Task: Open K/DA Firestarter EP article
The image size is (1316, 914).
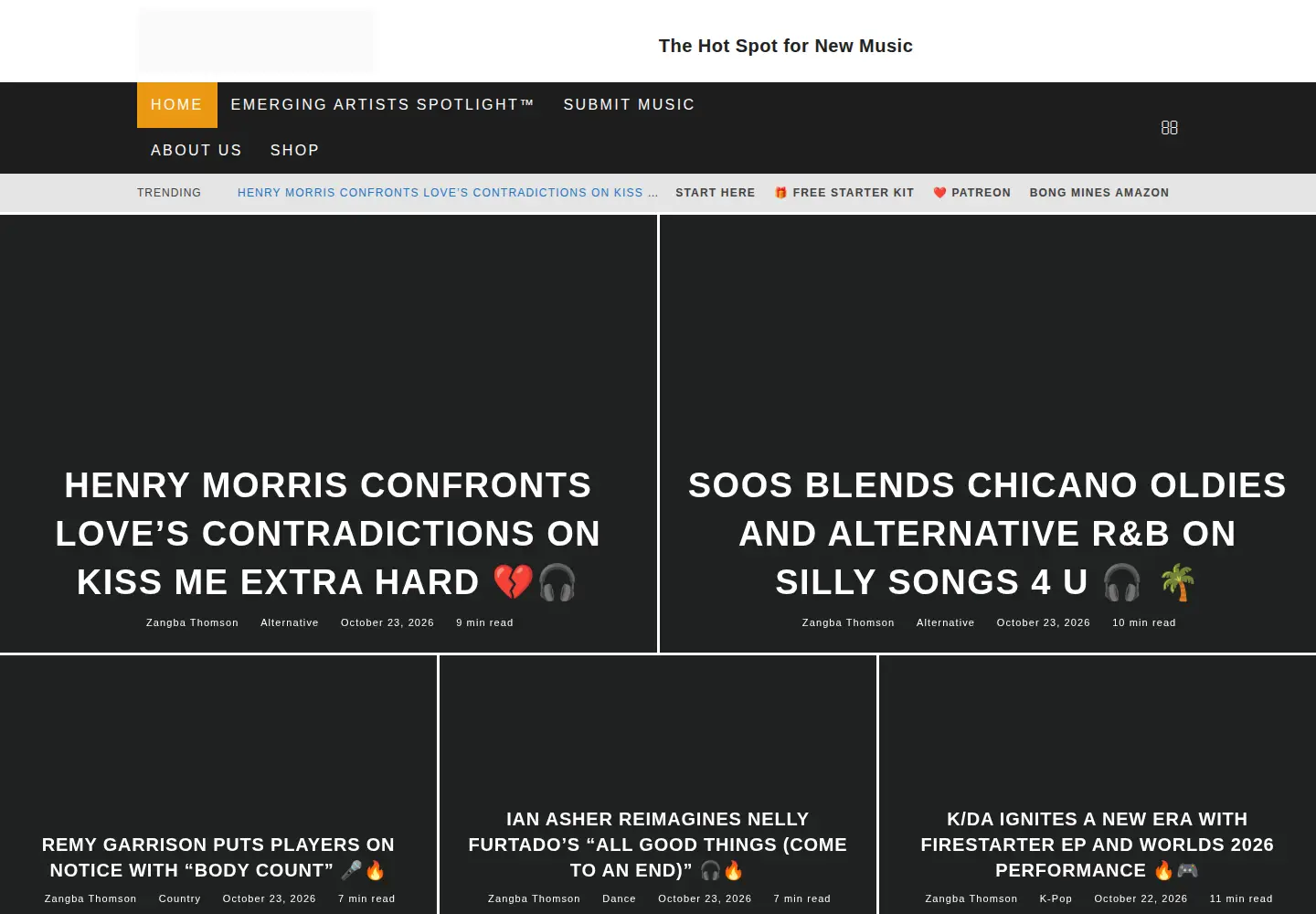Action: coord(1097,845)
